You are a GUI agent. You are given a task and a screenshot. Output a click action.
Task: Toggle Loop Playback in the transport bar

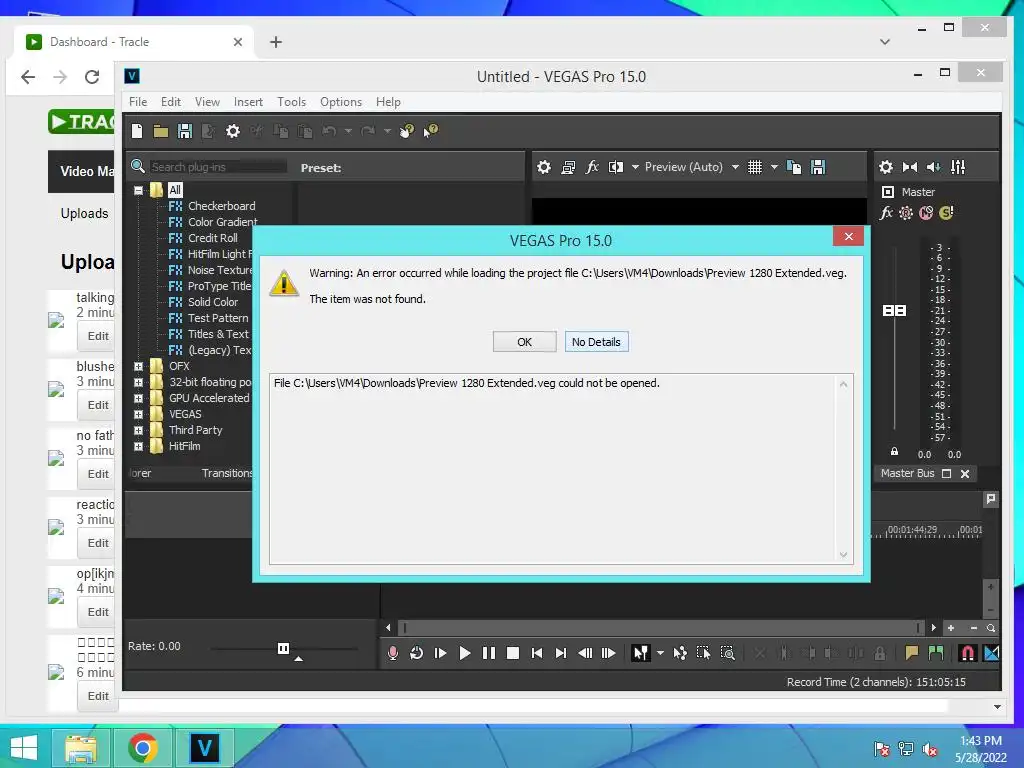(x=416, y=653)
